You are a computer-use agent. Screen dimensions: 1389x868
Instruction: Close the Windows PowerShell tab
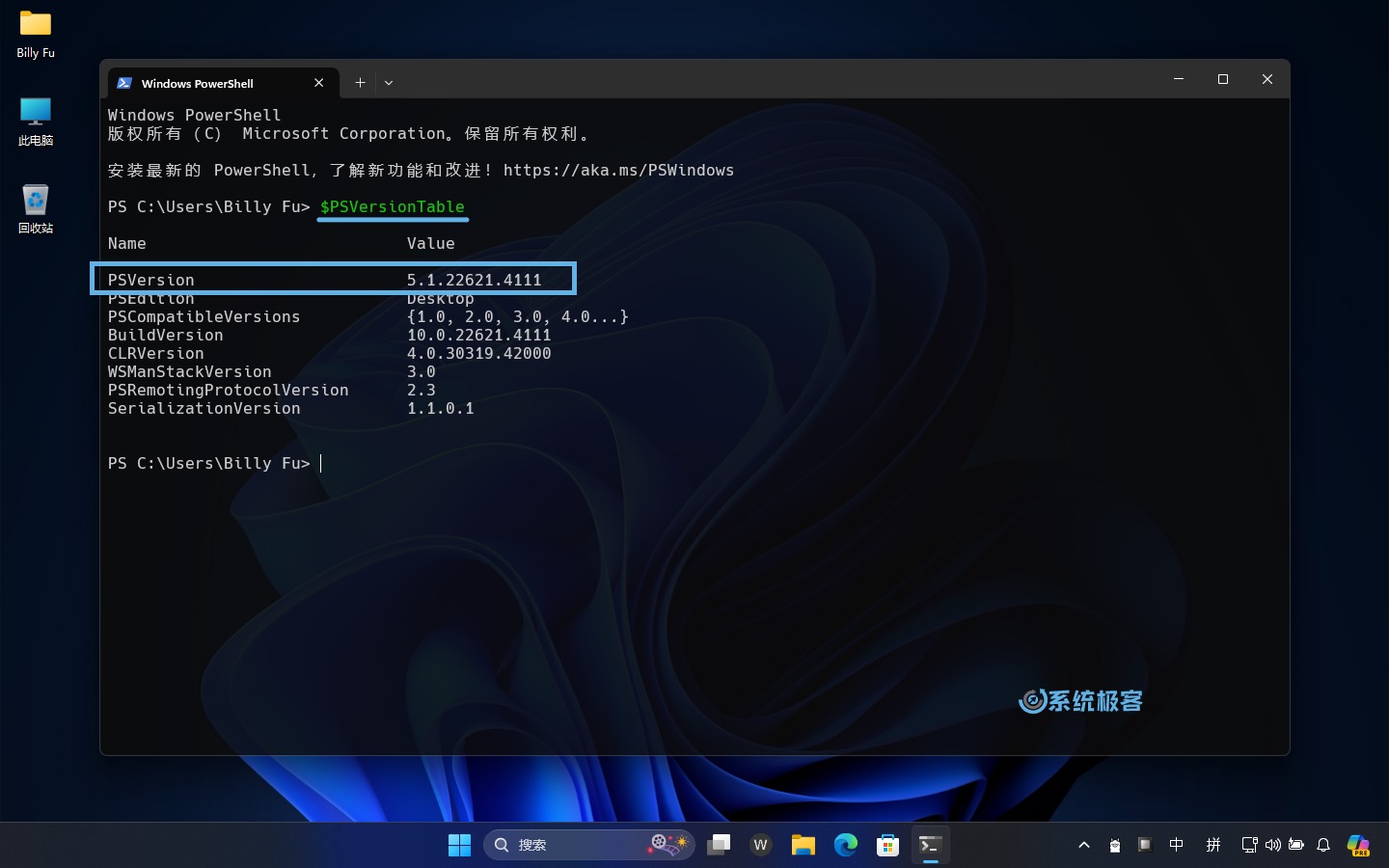tap(319, 83)
